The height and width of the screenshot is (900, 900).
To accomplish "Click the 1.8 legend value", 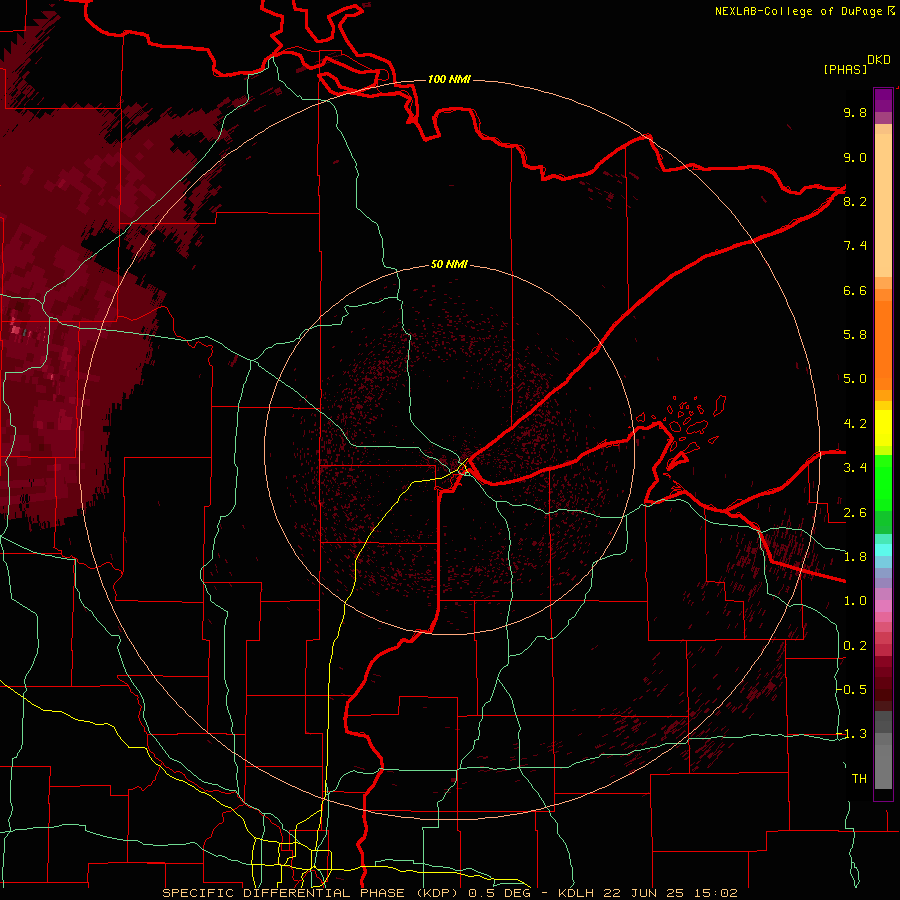I will (855, 557).
